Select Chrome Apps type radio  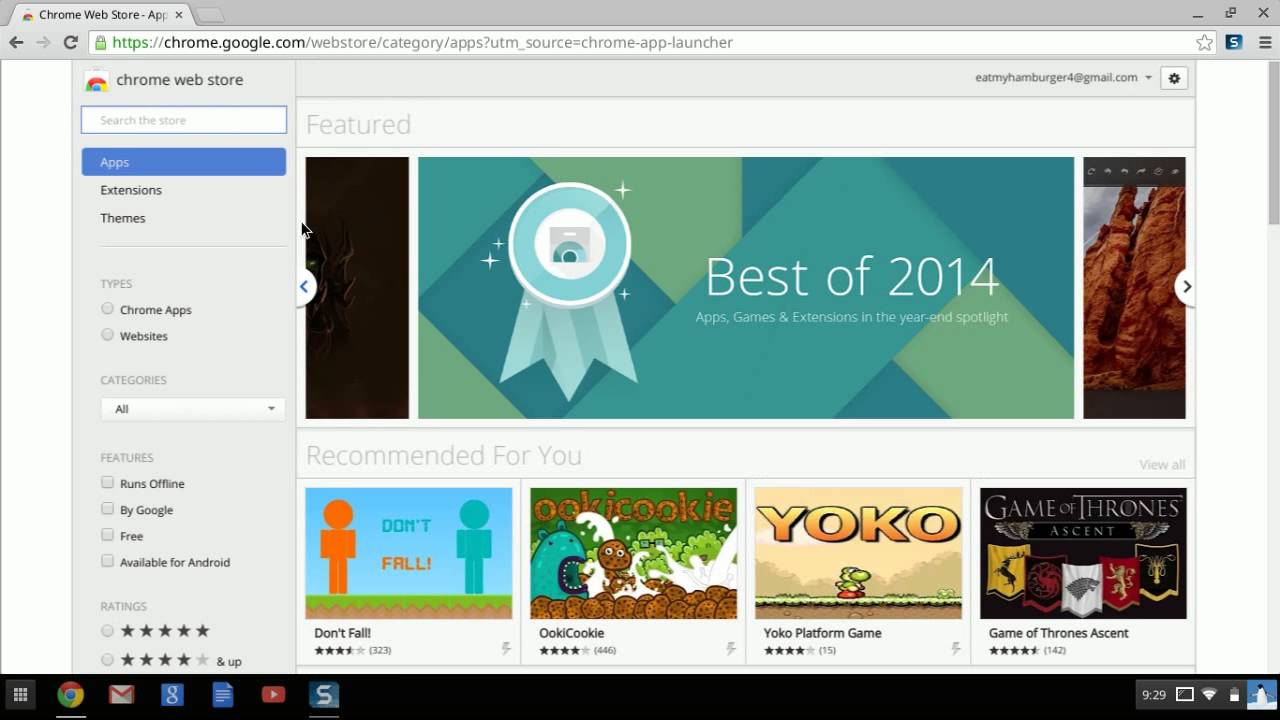click(x=107, y=309)
